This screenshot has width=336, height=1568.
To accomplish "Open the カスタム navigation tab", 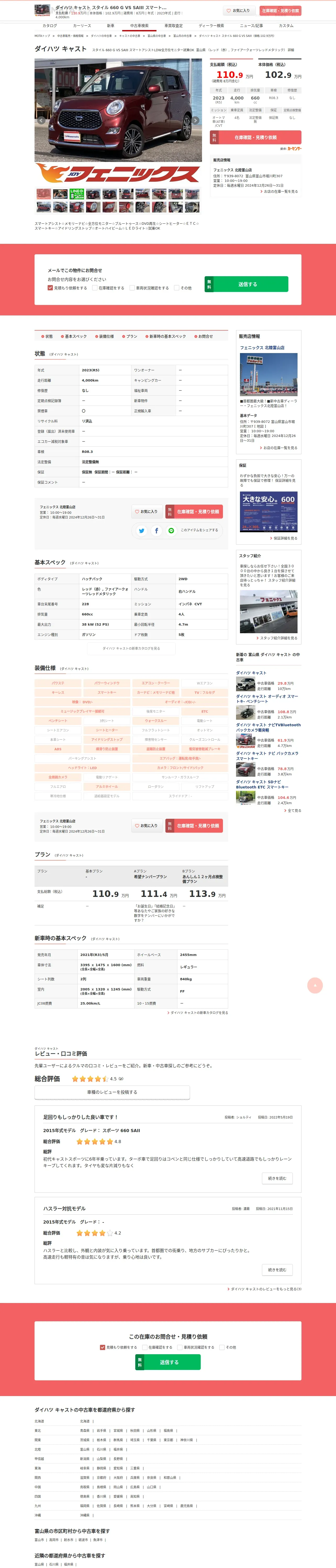I will [x=286, y=26].
